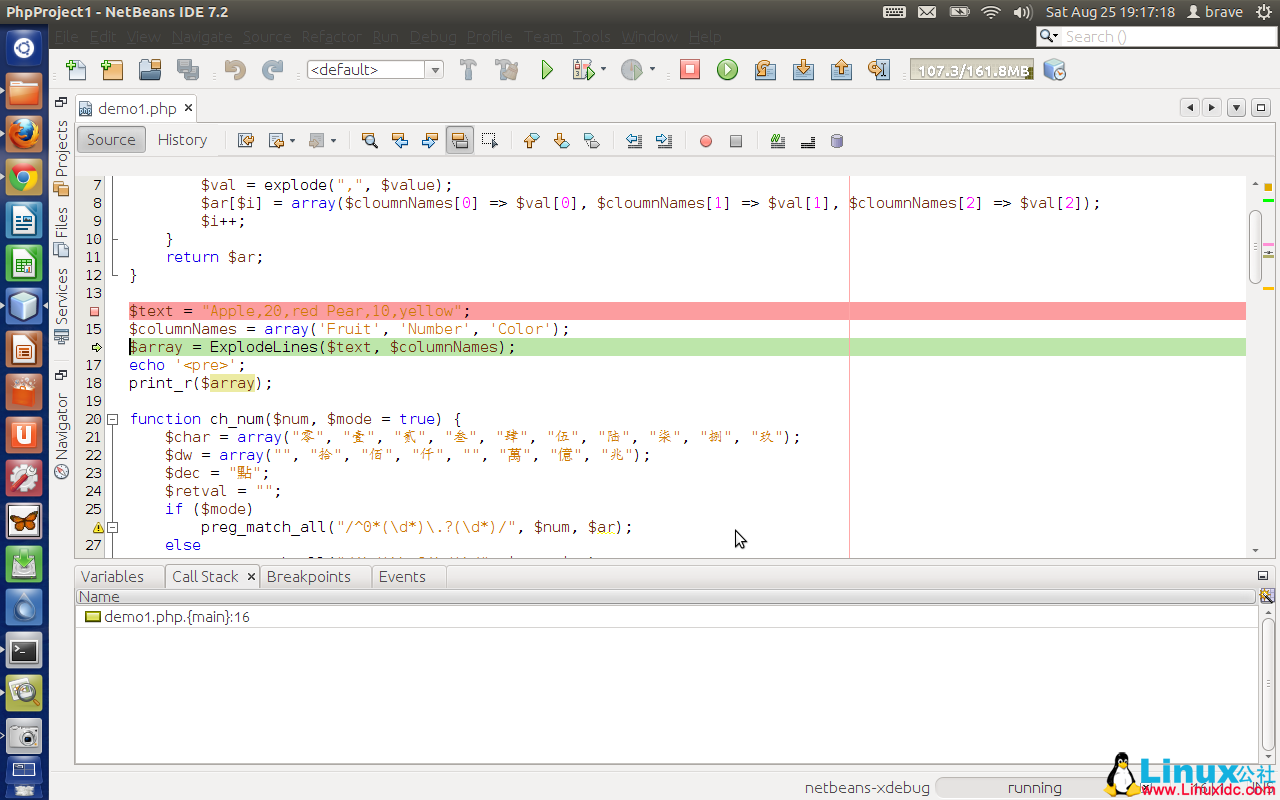This screenshot has width=1280, height=800.
Task: Go to next bookmark icon
Action: pos(562,141)
